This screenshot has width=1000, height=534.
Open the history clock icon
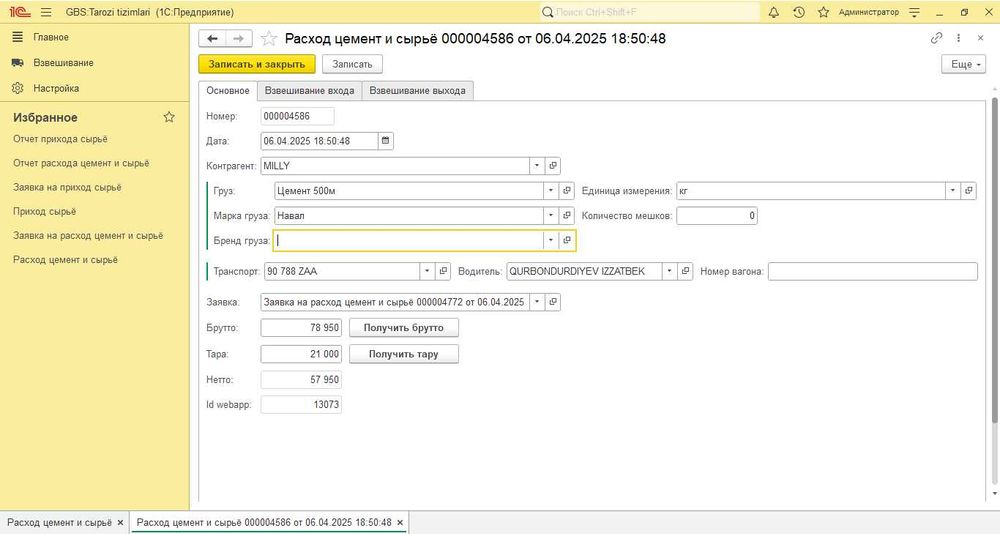[x=798, y=12]
